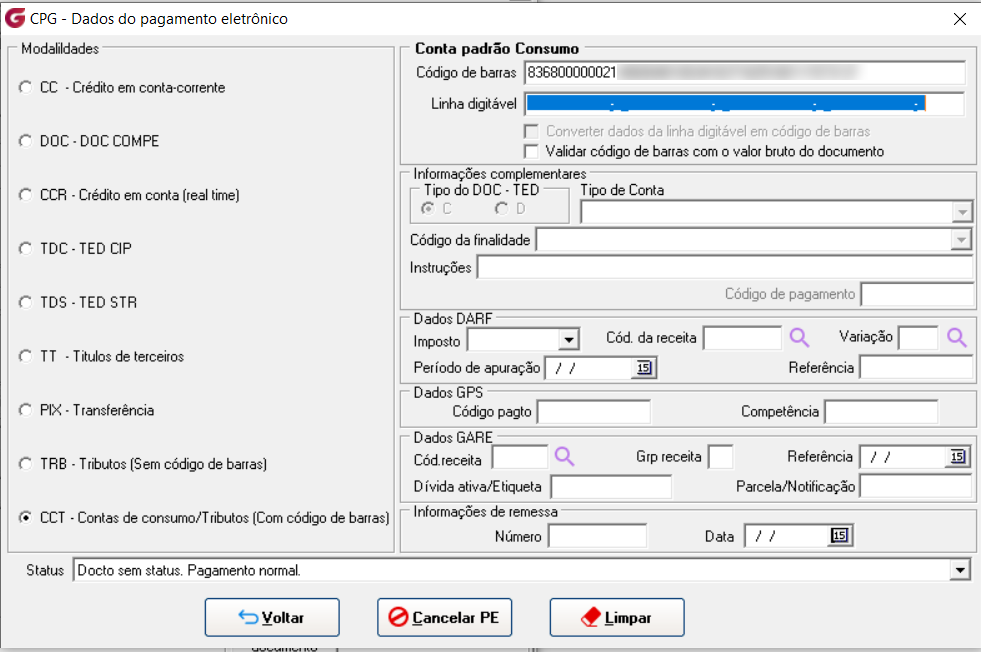This screenshot has width=981, height=652.
Task: Click the Código de pagamento field
Action: pyautogui.click(x=917, y=294)
